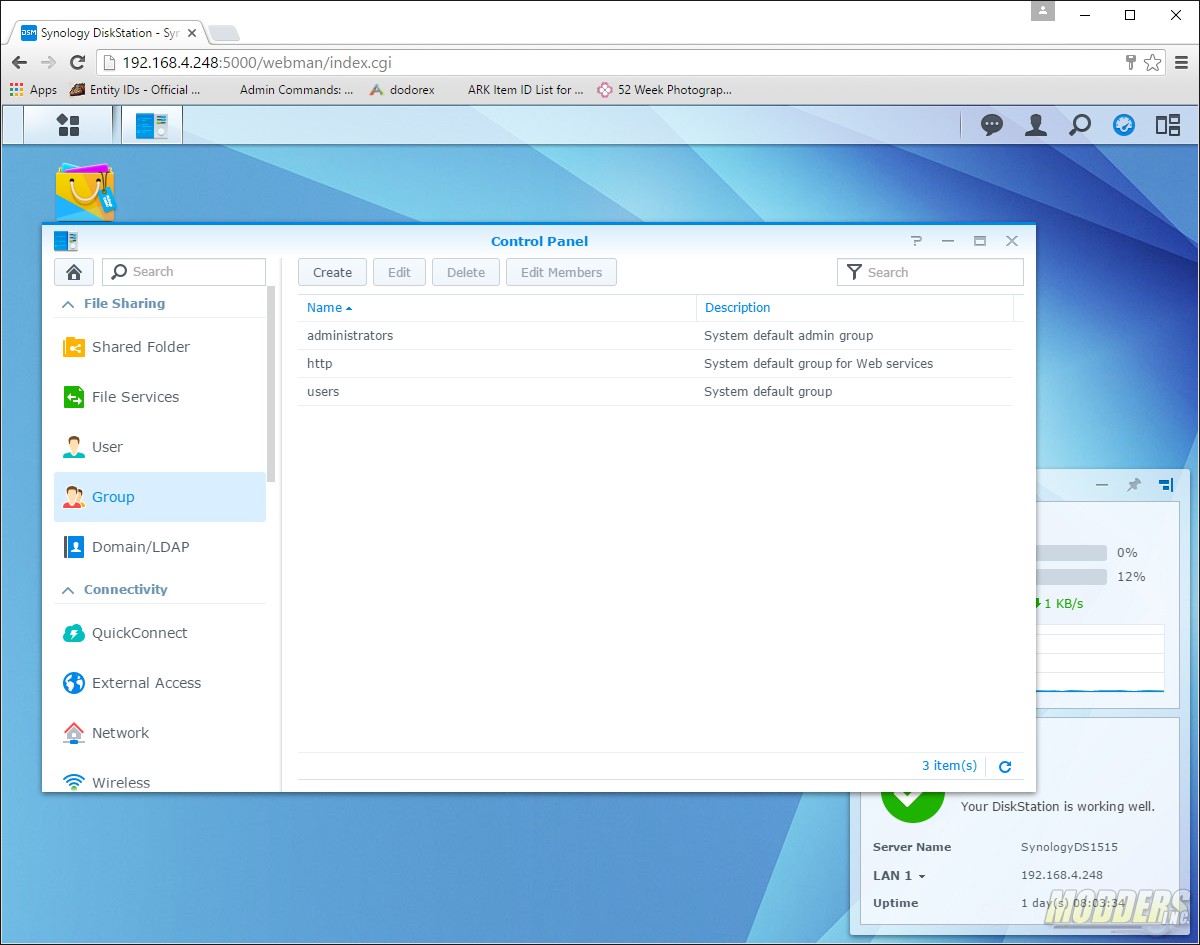Collapse the Connectivity category
The image size is (1200, 945).
tap(68, 590)
